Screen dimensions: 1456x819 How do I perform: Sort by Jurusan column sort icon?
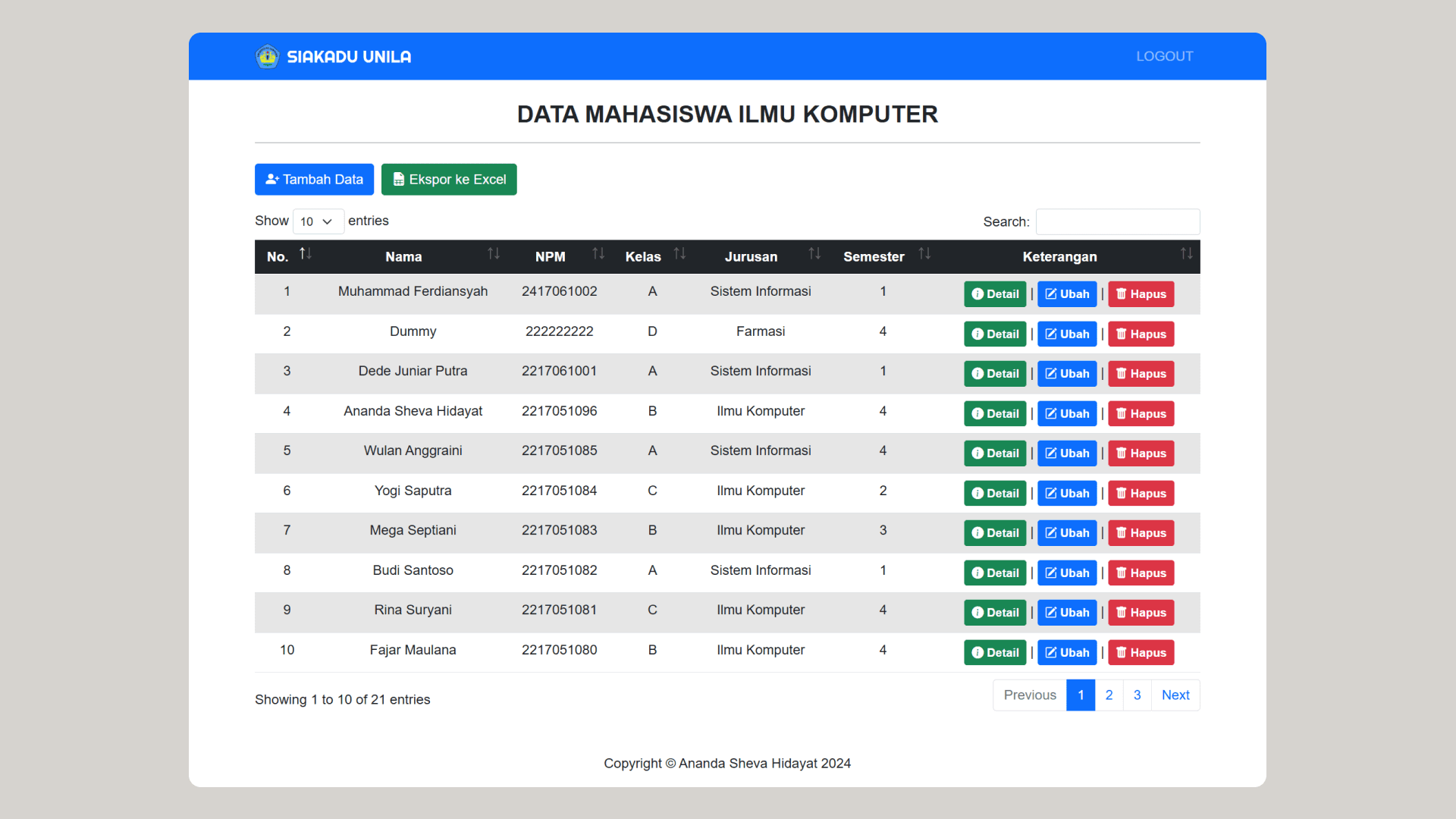tap(814, 254)
